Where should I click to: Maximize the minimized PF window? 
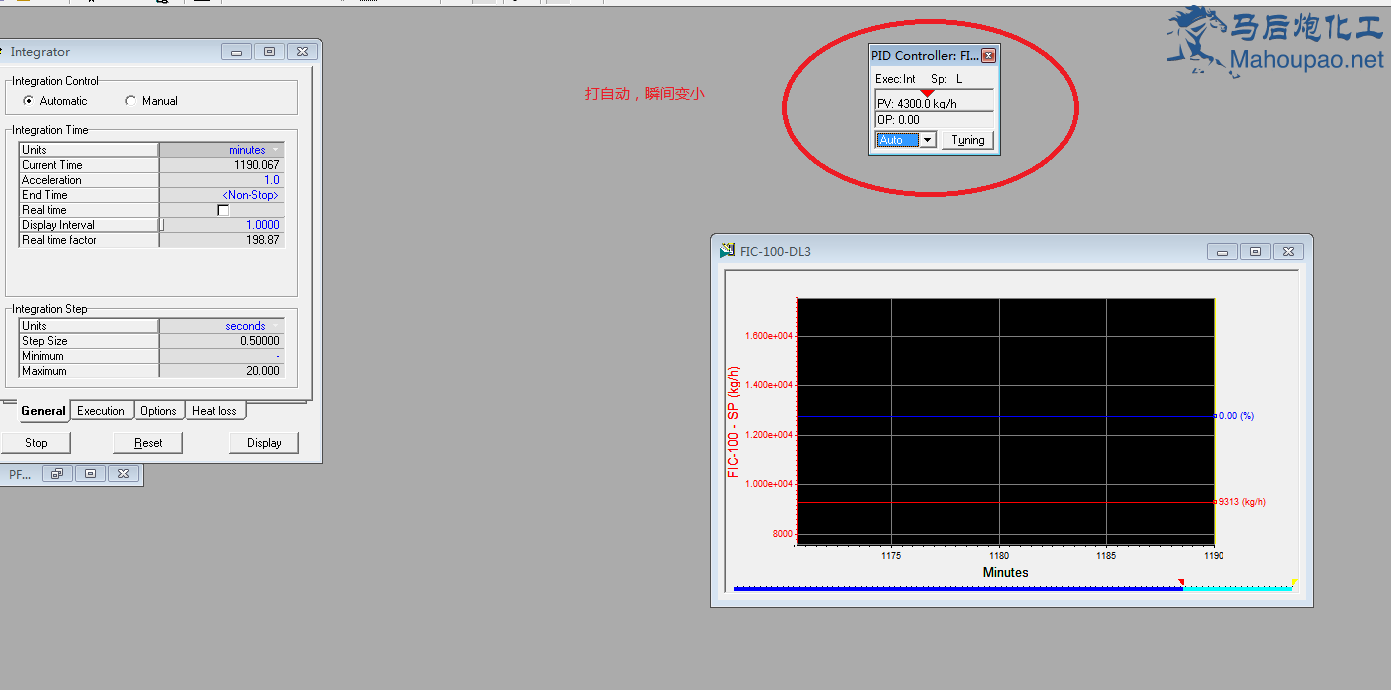(90, 474)
